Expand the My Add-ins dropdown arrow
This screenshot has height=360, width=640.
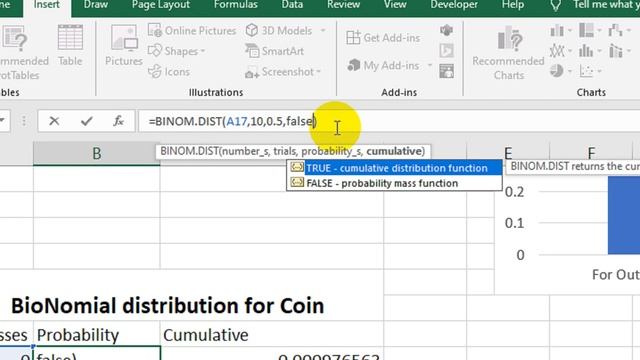(x=430, y=65)
